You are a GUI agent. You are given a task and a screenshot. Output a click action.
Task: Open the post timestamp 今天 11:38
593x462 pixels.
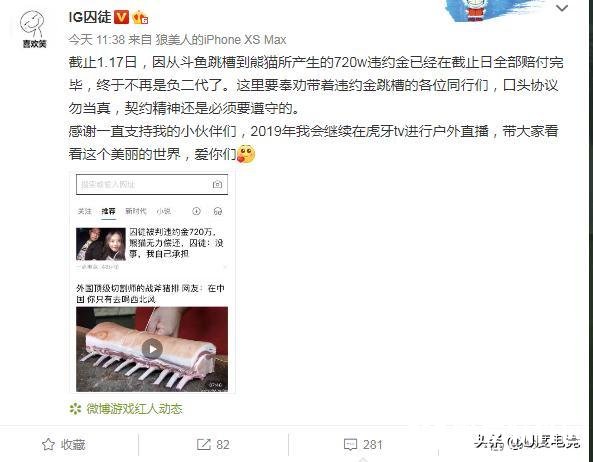point(96,40)
